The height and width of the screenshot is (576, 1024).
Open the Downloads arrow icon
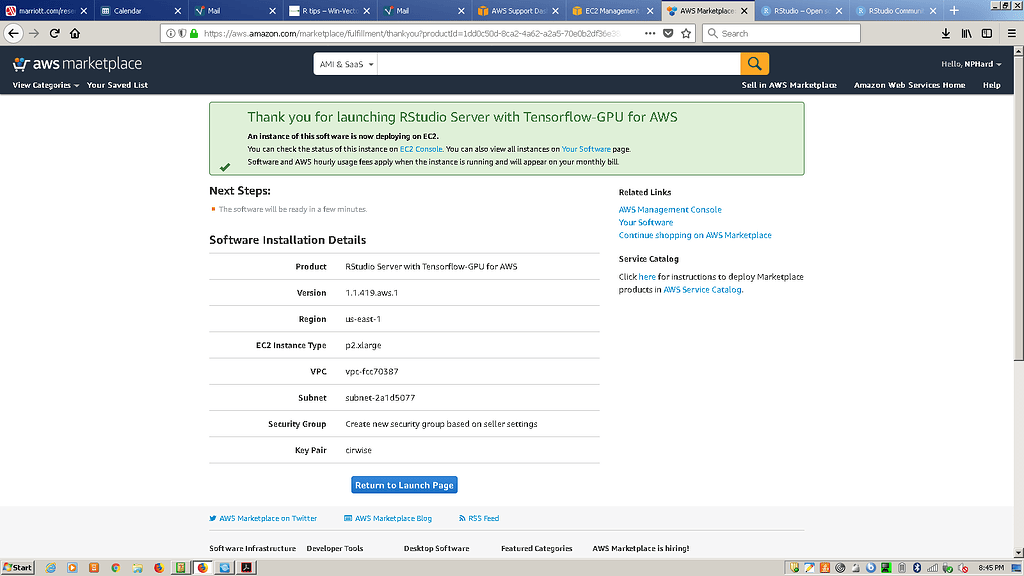click(x=946, y=33)
